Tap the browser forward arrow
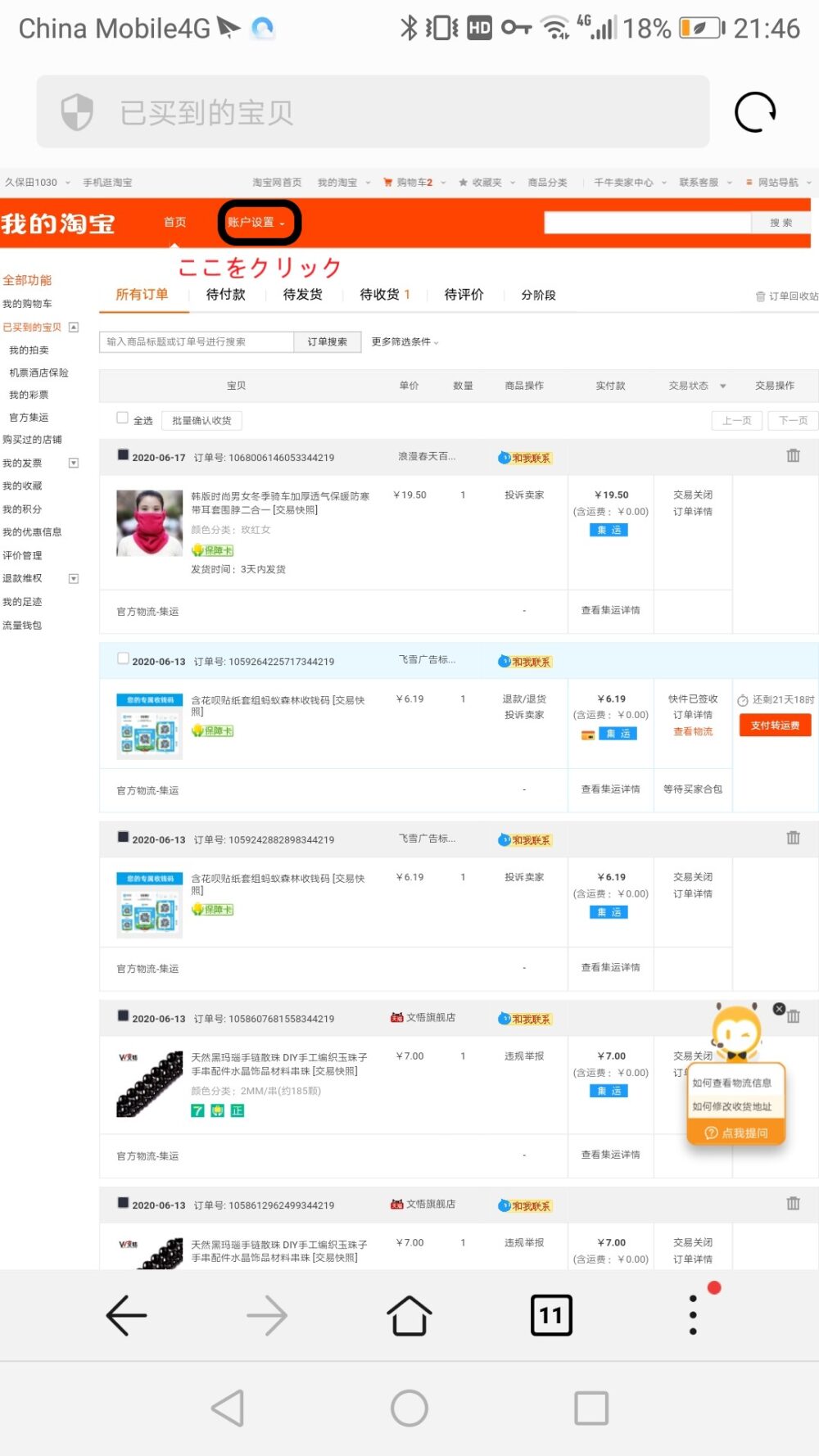This screenshot has width=819, height=1456. click(267, 1315)
